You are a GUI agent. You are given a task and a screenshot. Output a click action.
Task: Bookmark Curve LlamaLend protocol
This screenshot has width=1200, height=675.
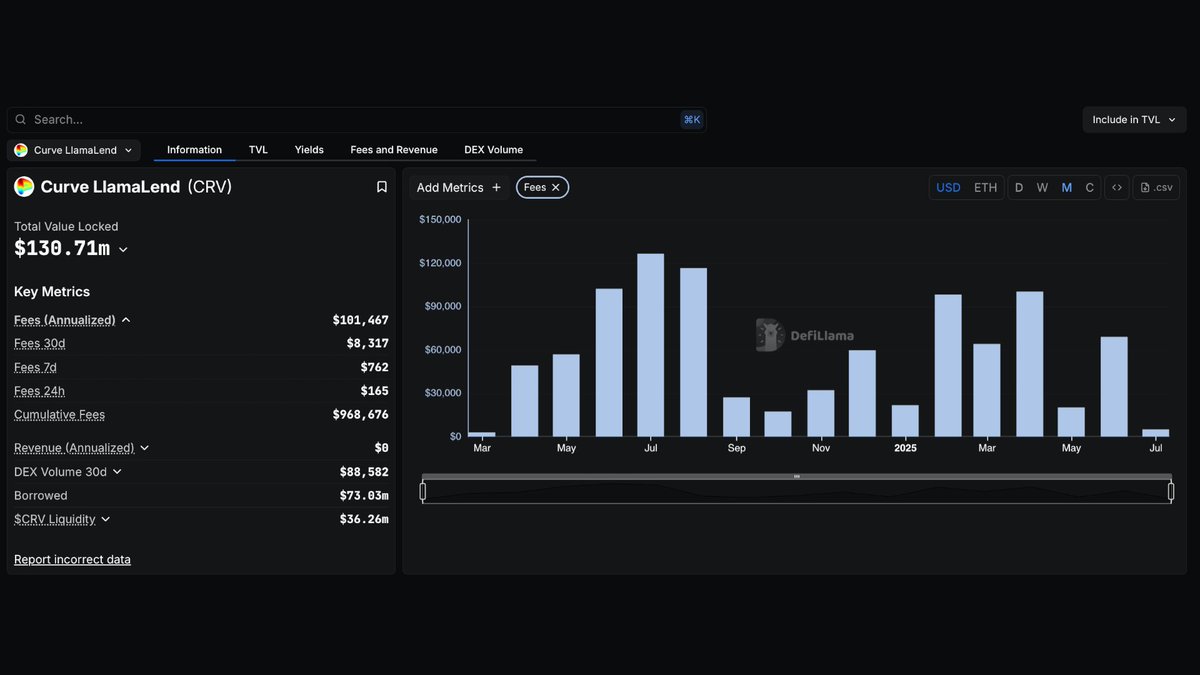coord(381,187)
